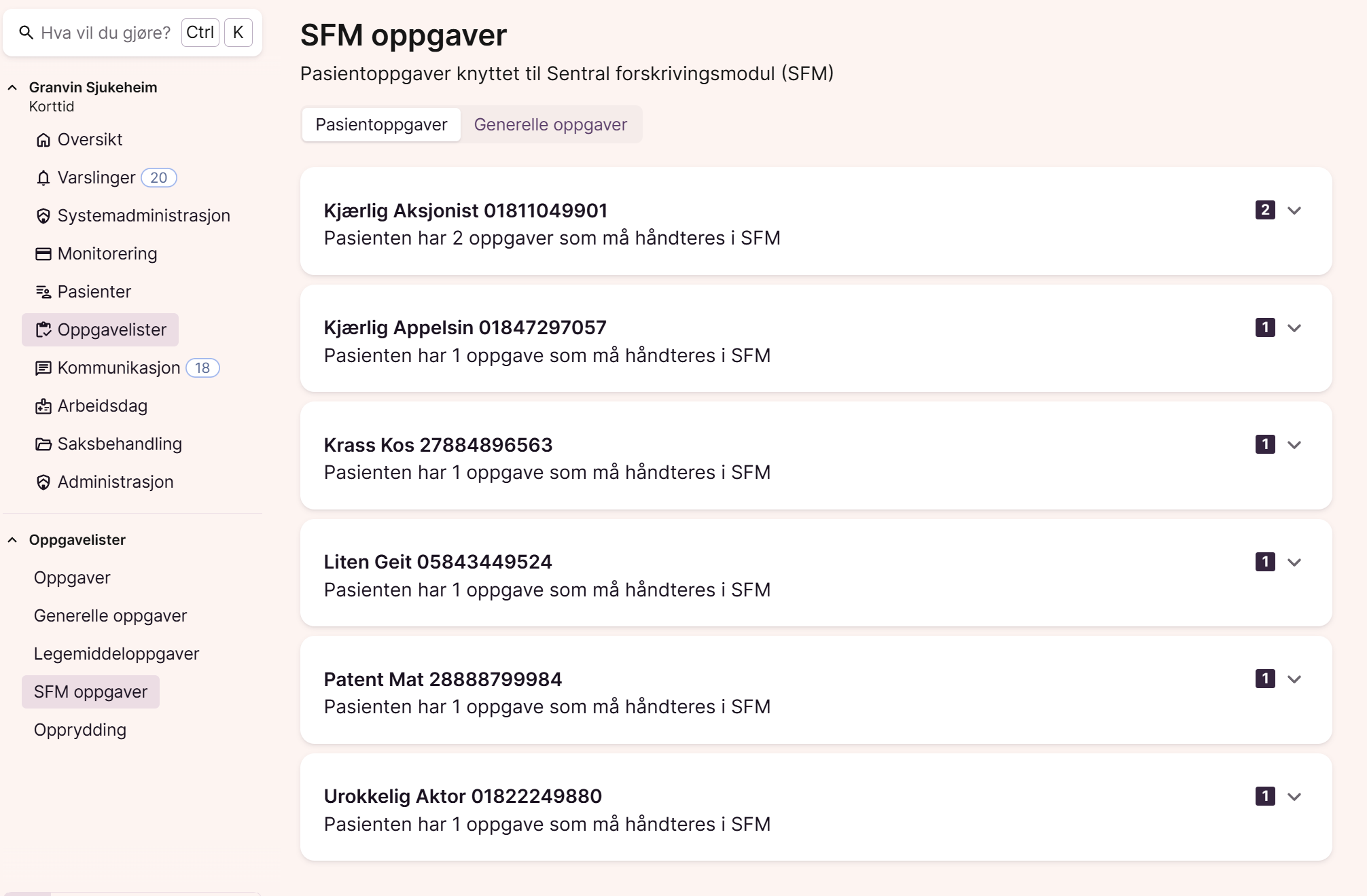
Task: Click the Oversikt home icon
Action: tap(43, 140)
